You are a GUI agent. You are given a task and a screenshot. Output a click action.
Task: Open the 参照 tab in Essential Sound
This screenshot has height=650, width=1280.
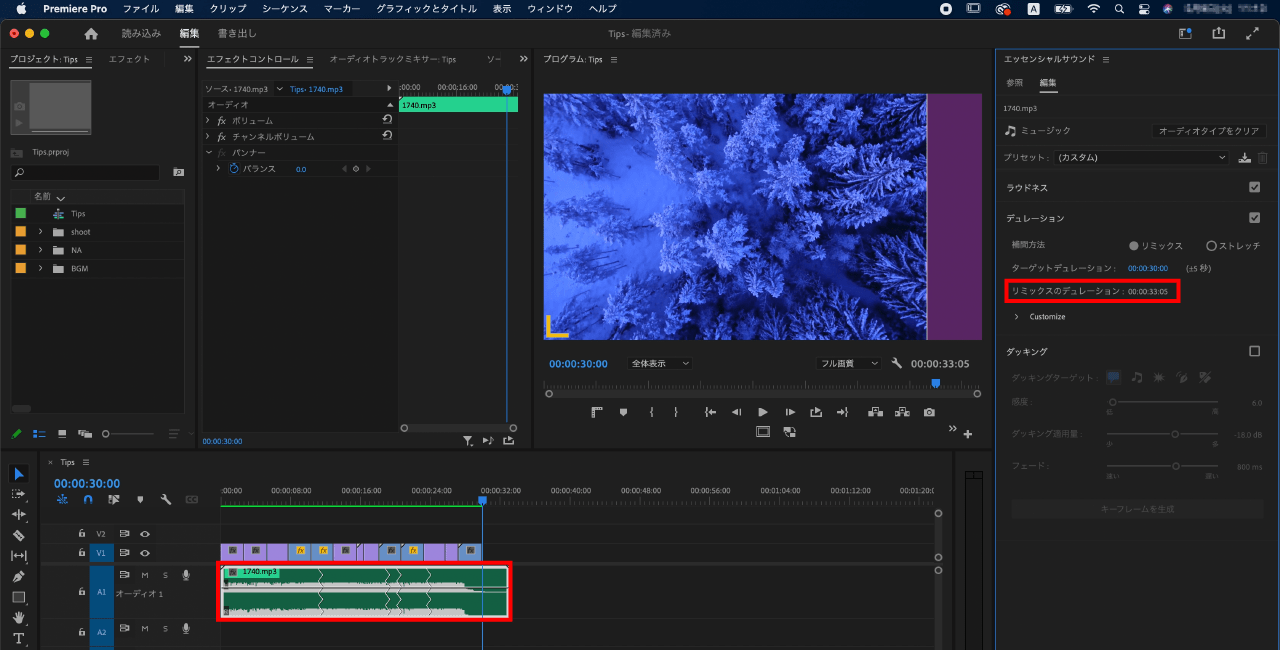click(x=1014, y=82)
